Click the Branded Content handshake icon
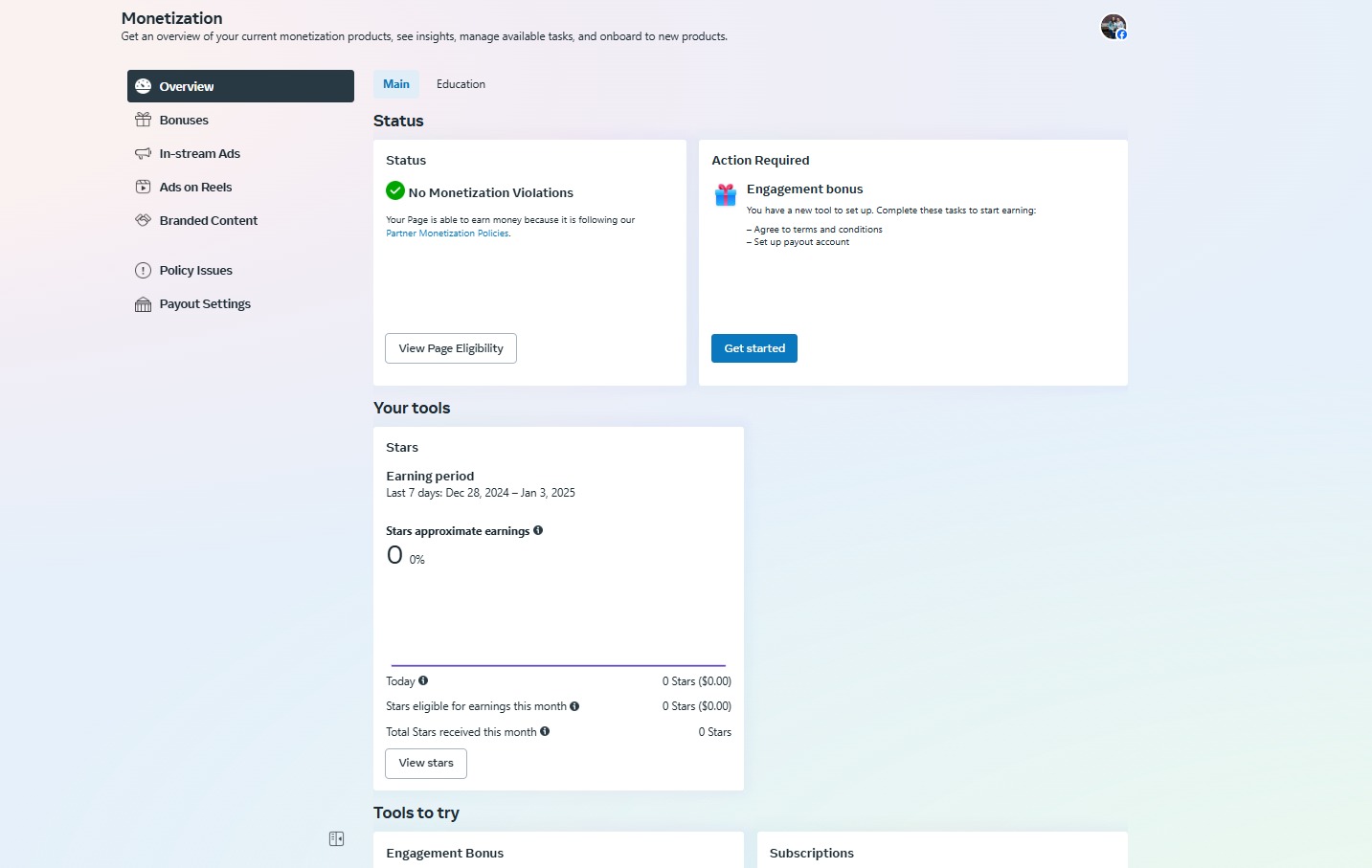Viewport: 1372px width, 868px height. click(143, 220)
